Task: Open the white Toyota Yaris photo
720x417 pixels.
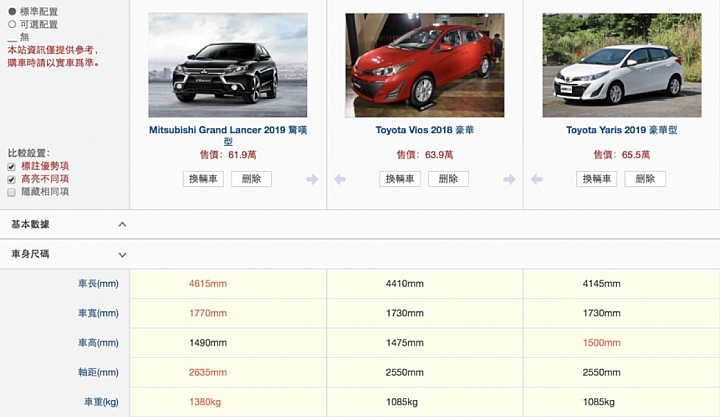Action: [x=622, y=65]
